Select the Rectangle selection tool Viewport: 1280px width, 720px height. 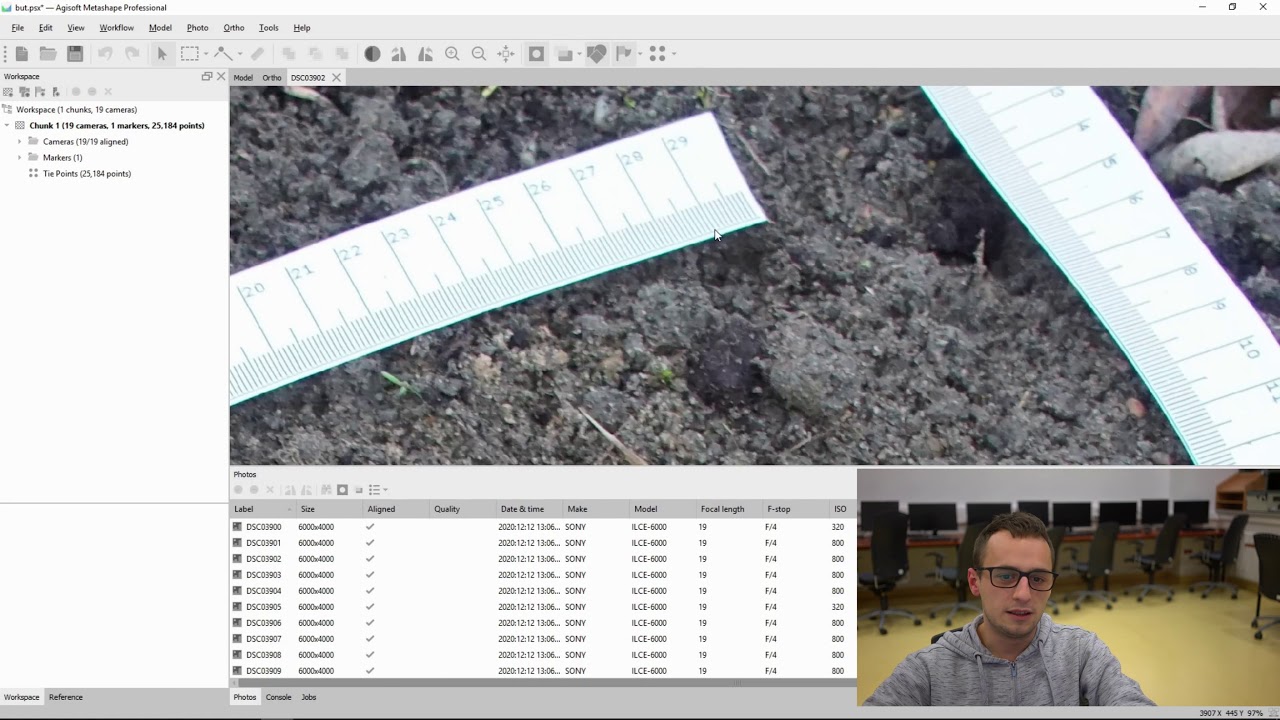tap(189, 54)
